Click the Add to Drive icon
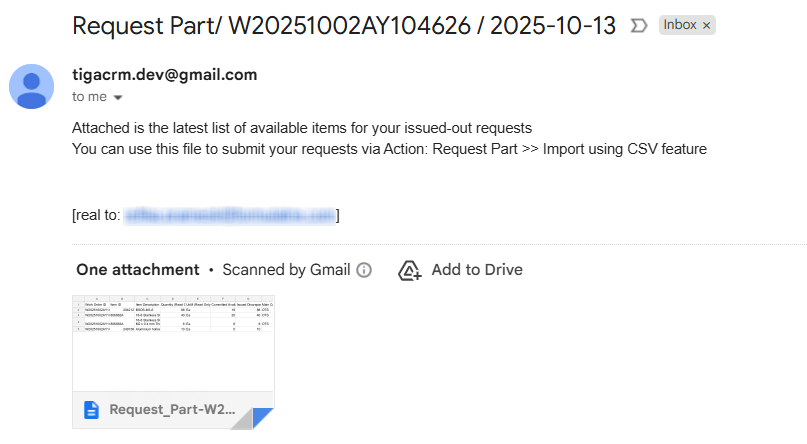 tap(409, 270)
